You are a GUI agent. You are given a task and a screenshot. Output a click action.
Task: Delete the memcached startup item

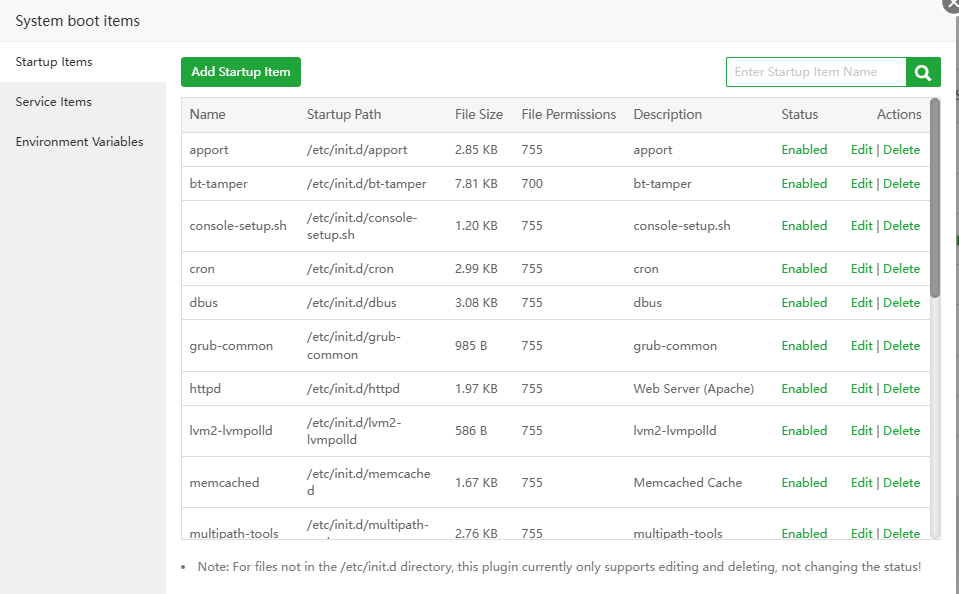click(901, 483)
